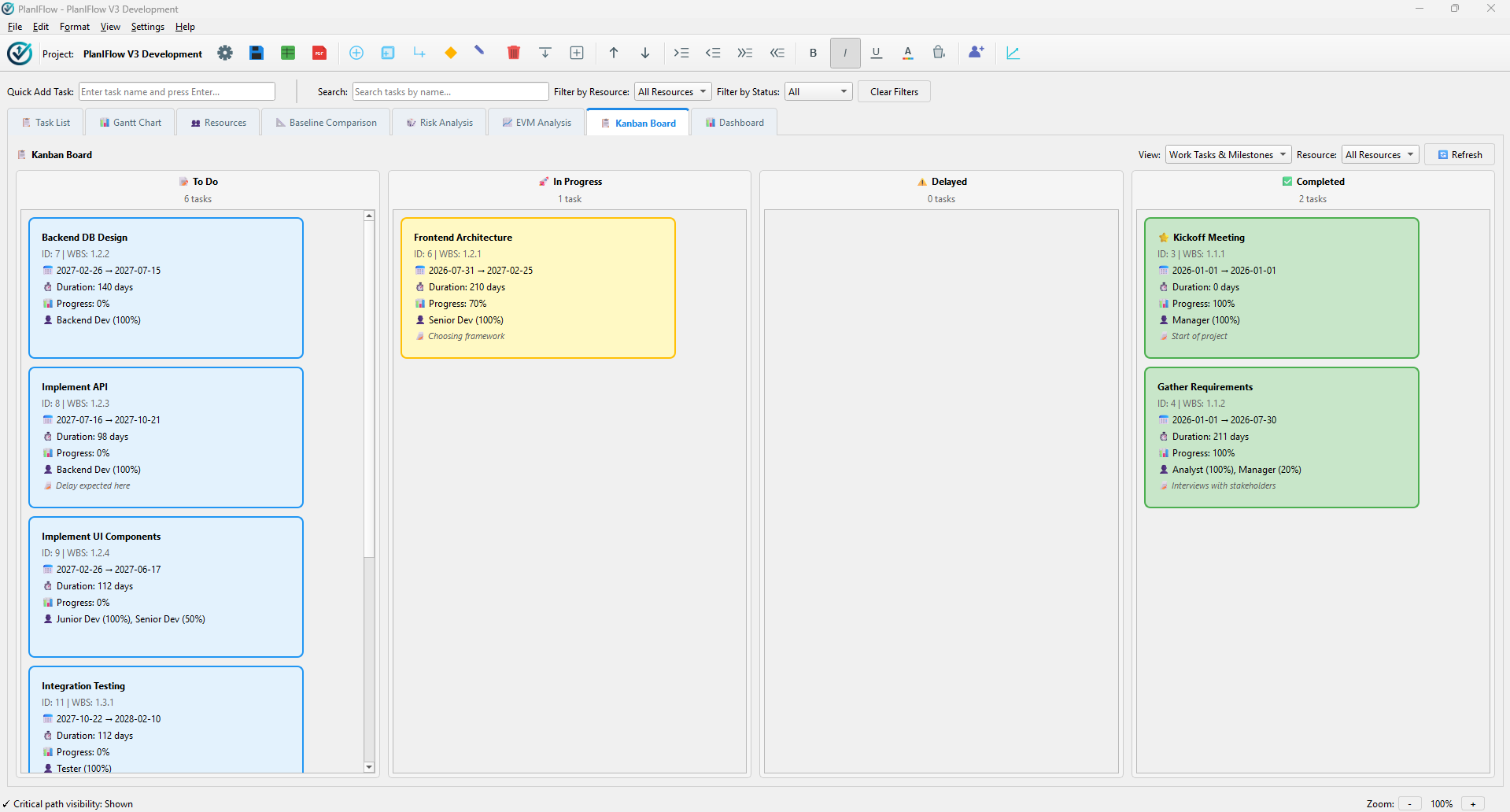
Task: Click To Do column scroll up arrow
Action: click(369, 216)
